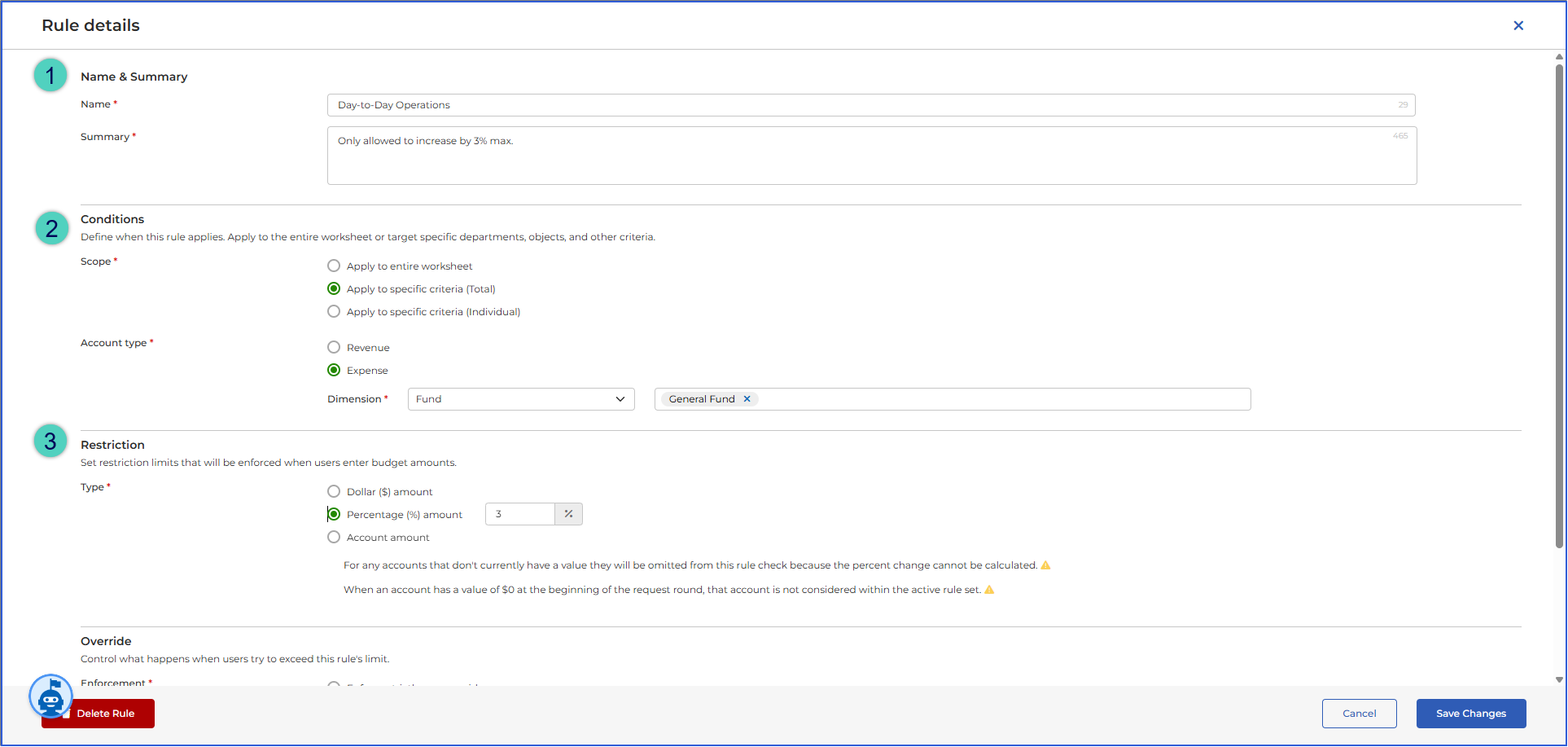Click the warning icon after $0 value note

pos(989,590)
